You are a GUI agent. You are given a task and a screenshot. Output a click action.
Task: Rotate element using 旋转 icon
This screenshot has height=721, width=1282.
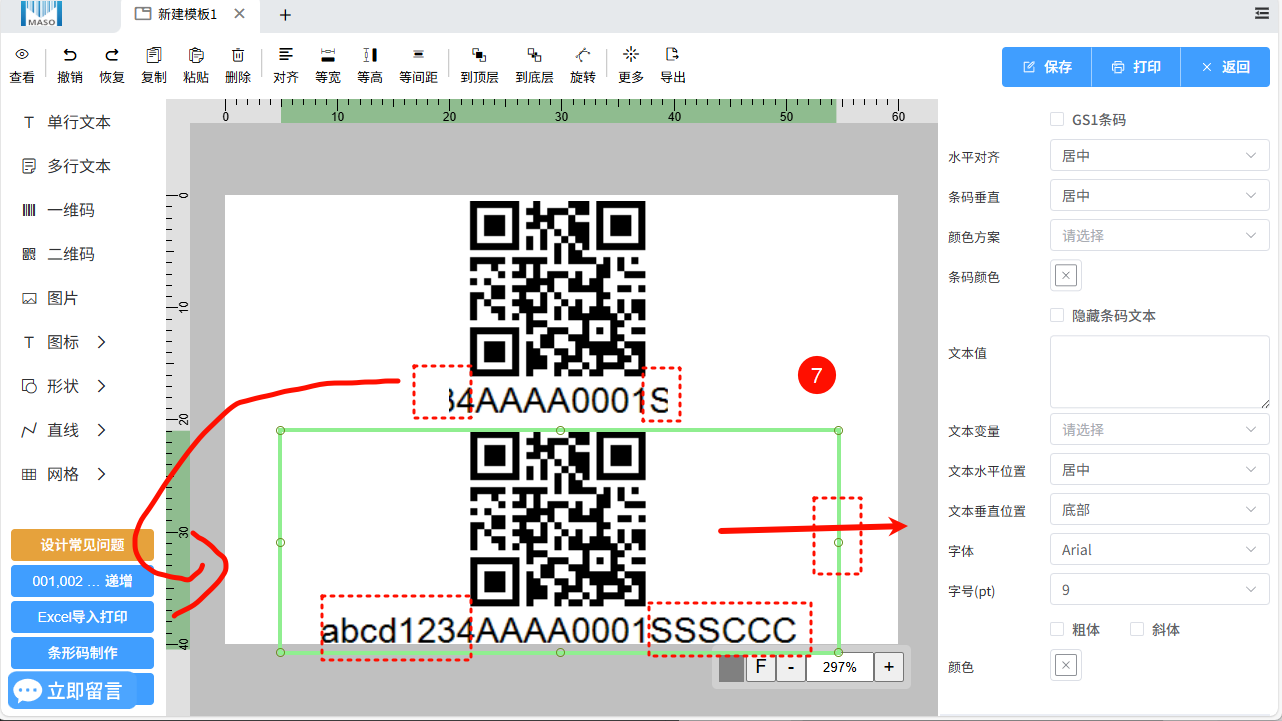[582, 55]
